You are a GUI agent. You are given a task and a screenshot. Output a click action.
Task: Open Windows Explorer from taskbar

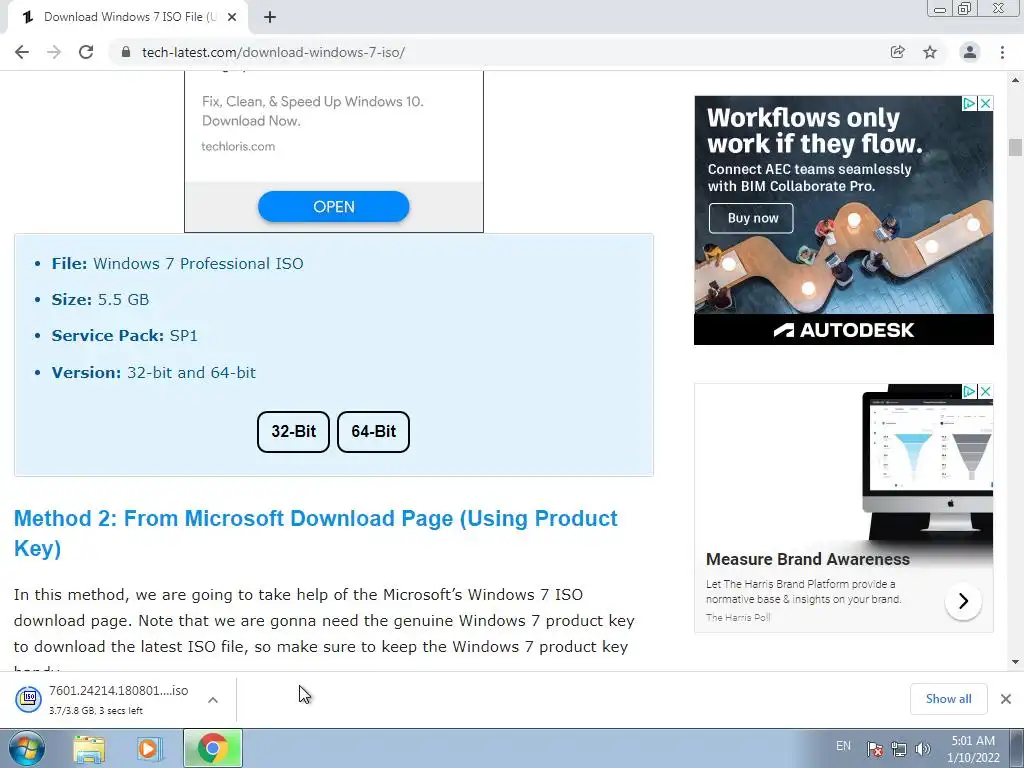point(89,749)
